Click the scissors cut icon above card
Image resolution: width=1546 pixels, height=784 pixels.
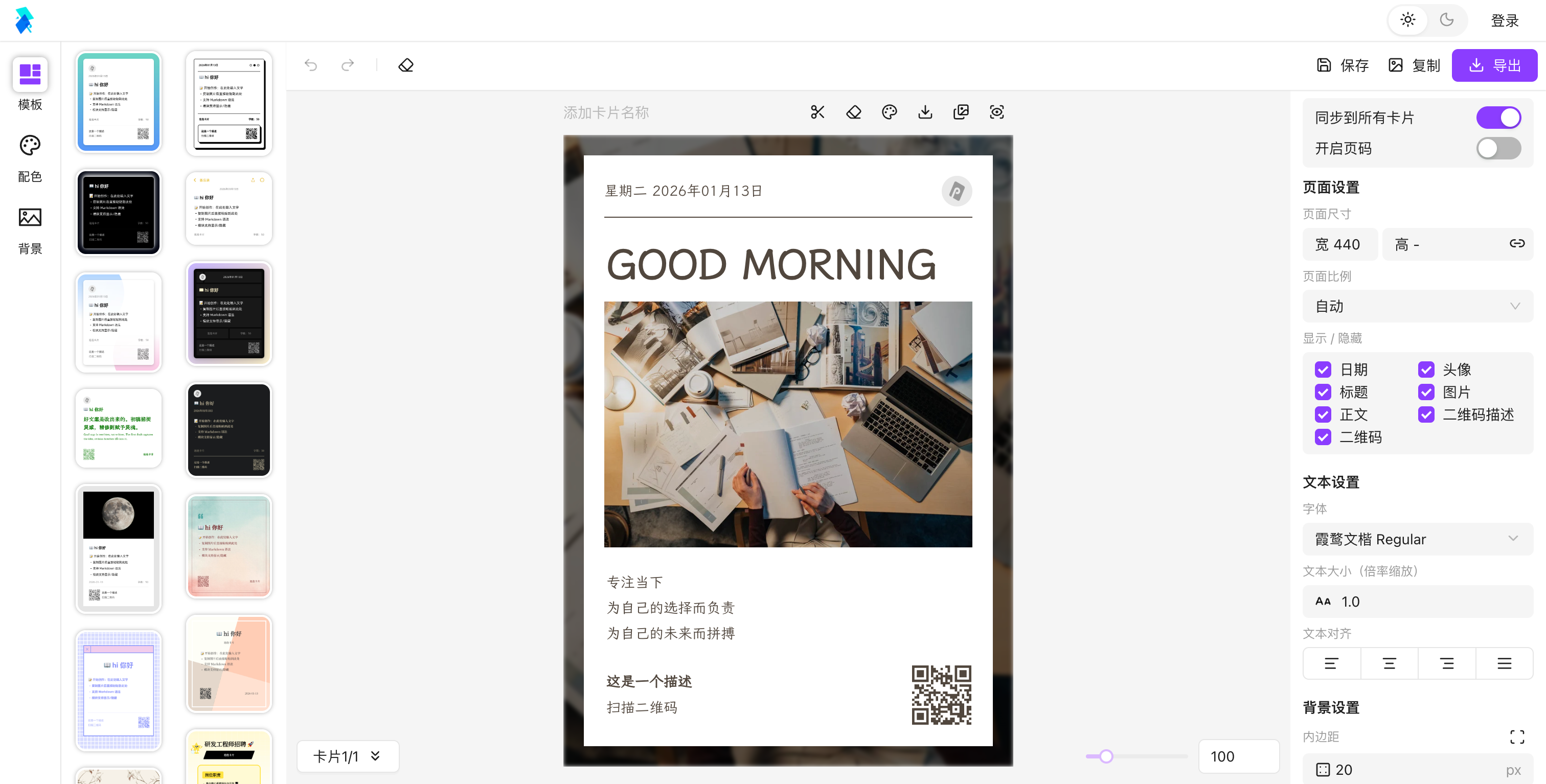817,112
